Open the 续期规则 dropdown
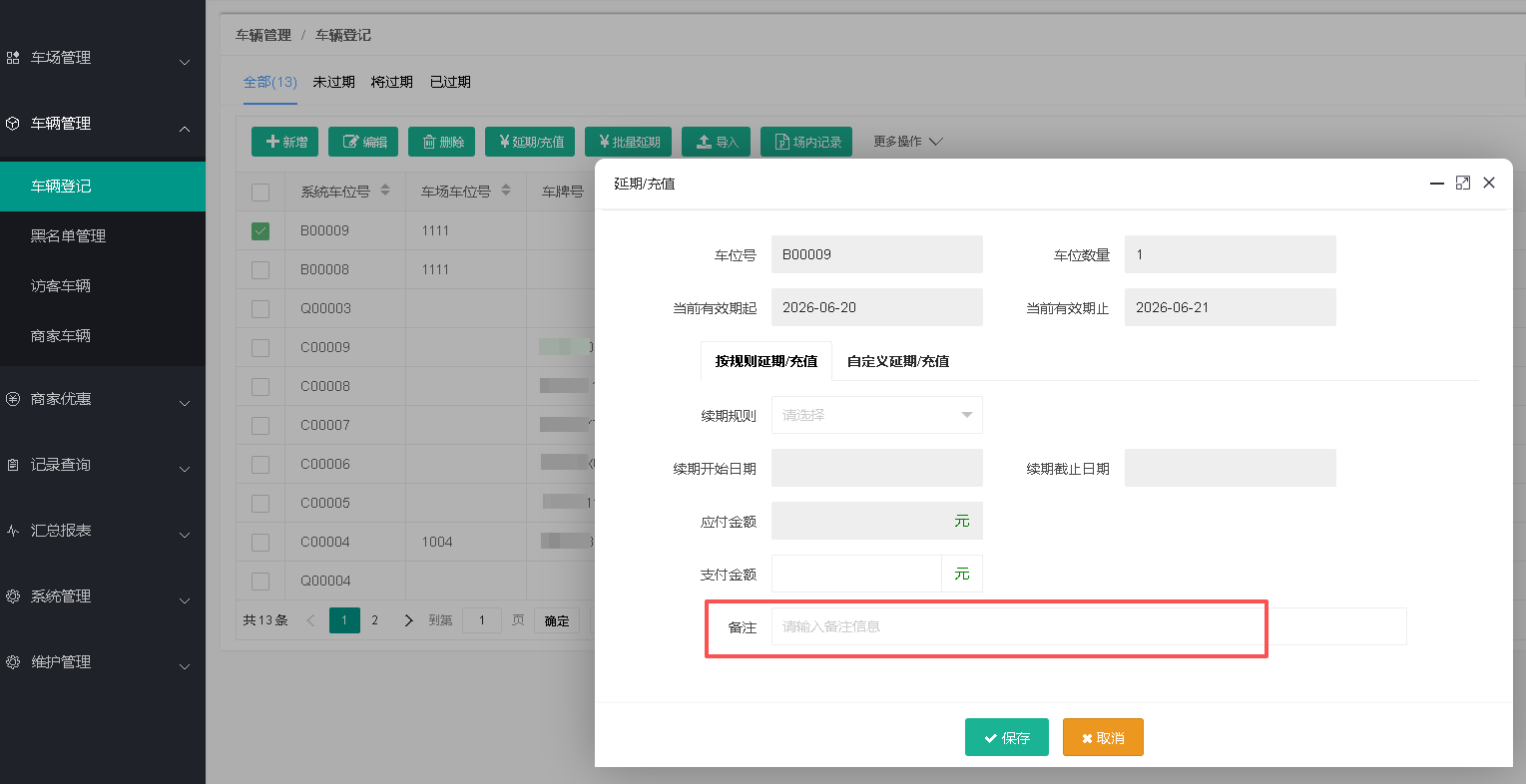Screen dimensions: 1526x784 [x=876, y=415]
